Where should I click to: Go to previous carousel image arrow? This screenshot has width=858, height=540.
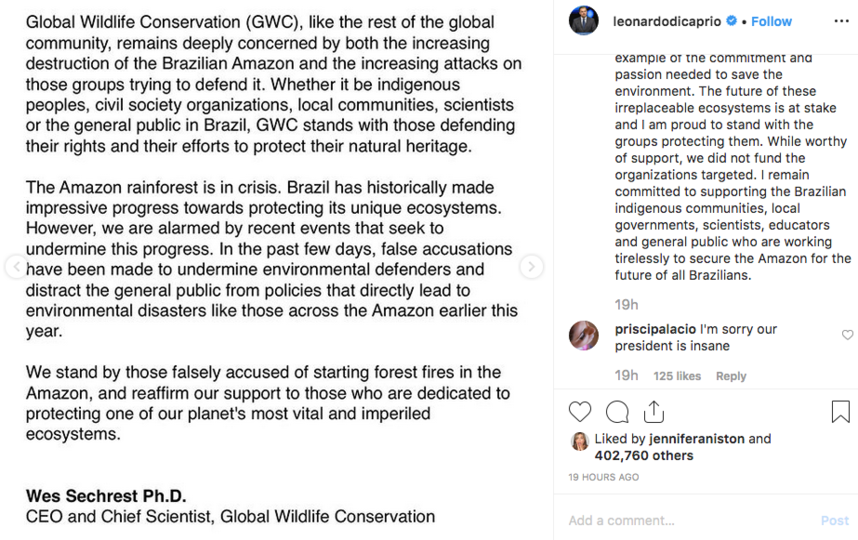(x=17, y=266)
